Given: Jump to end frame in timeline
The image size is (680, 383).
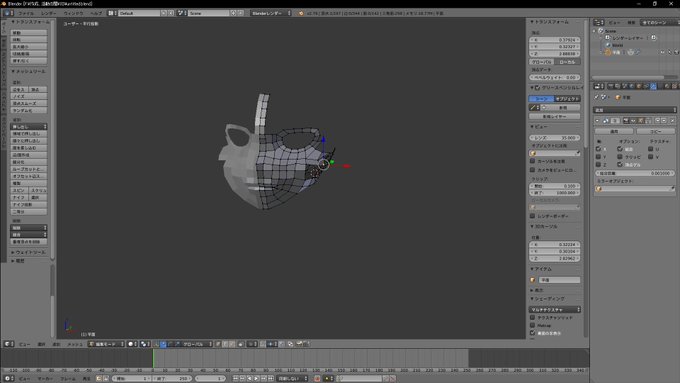Looking at the screenshot, I should pos(271,379).
